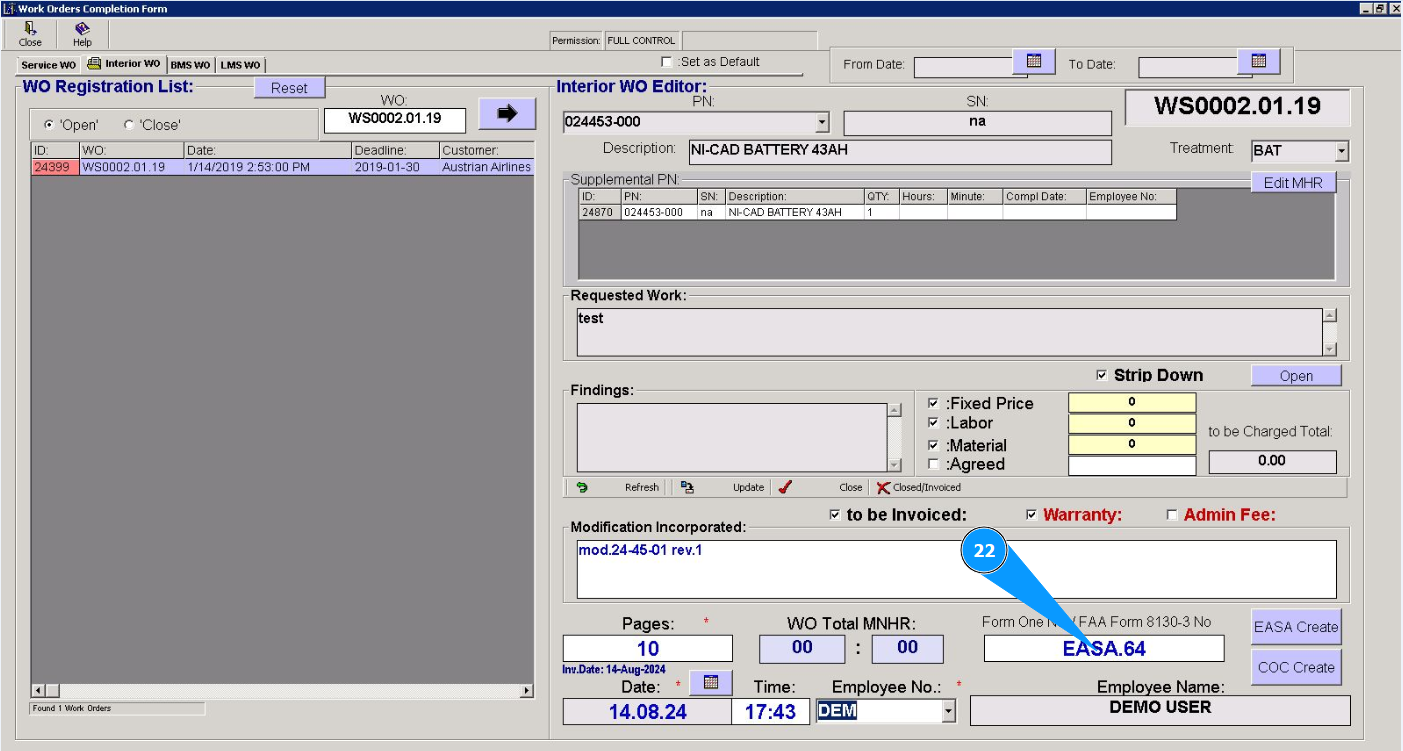Switch to the BMS WO tab
The width and height of the screenshot is (1403, 751).
[x=190, y=65]
